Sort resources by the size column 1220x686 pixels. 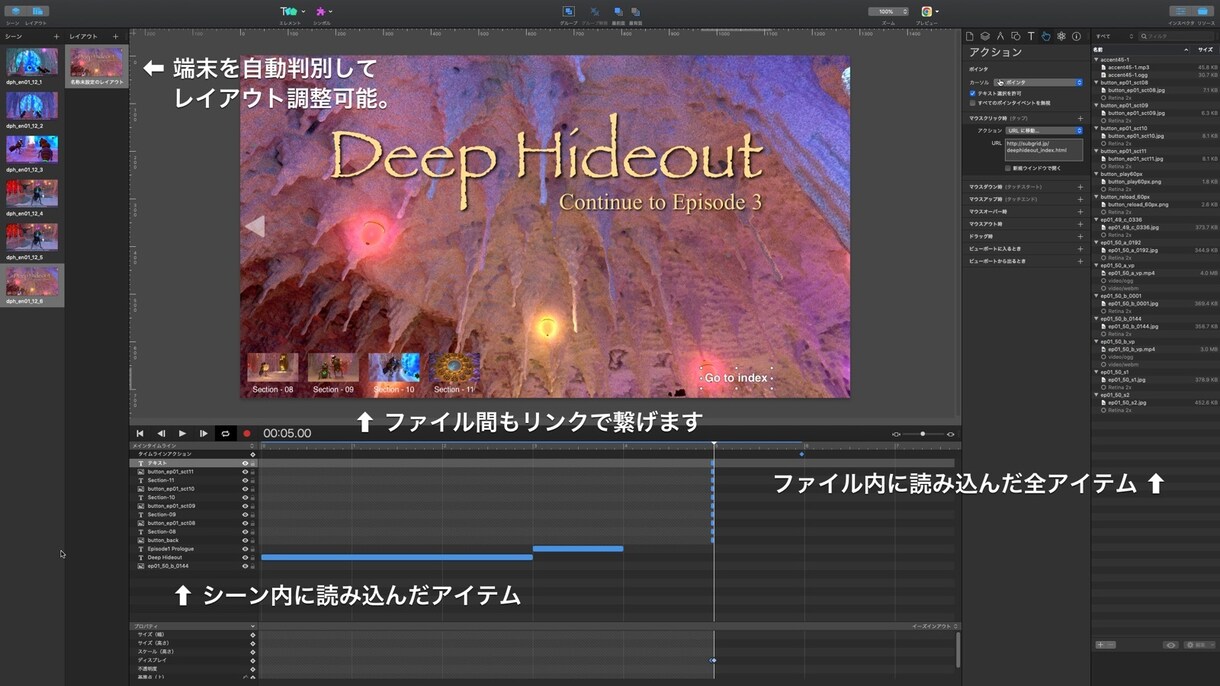(1203, 49)
